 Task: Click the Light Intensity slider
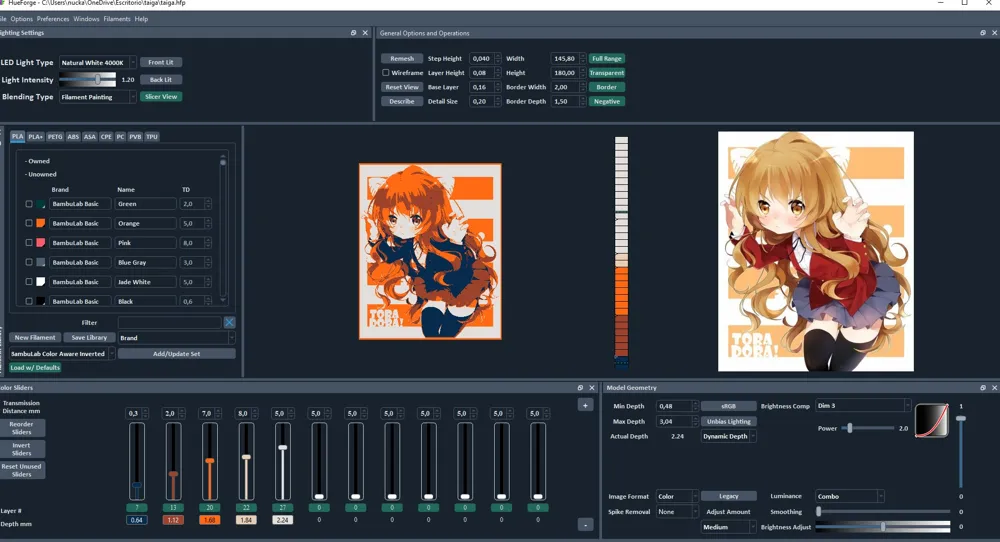pyautogui.click(x=87, y=79)
